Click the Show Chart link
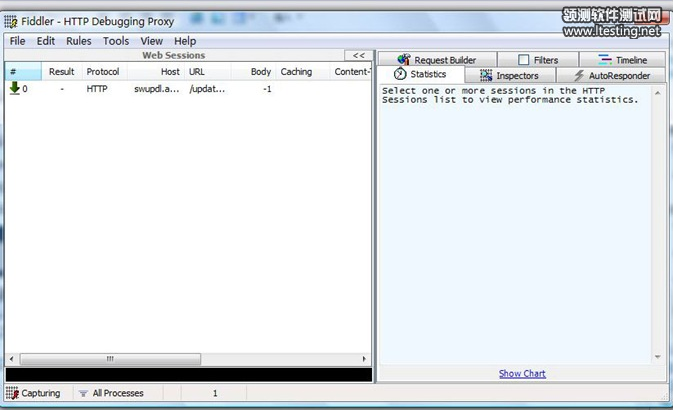 pyautogui.click(x=522, y=373)
